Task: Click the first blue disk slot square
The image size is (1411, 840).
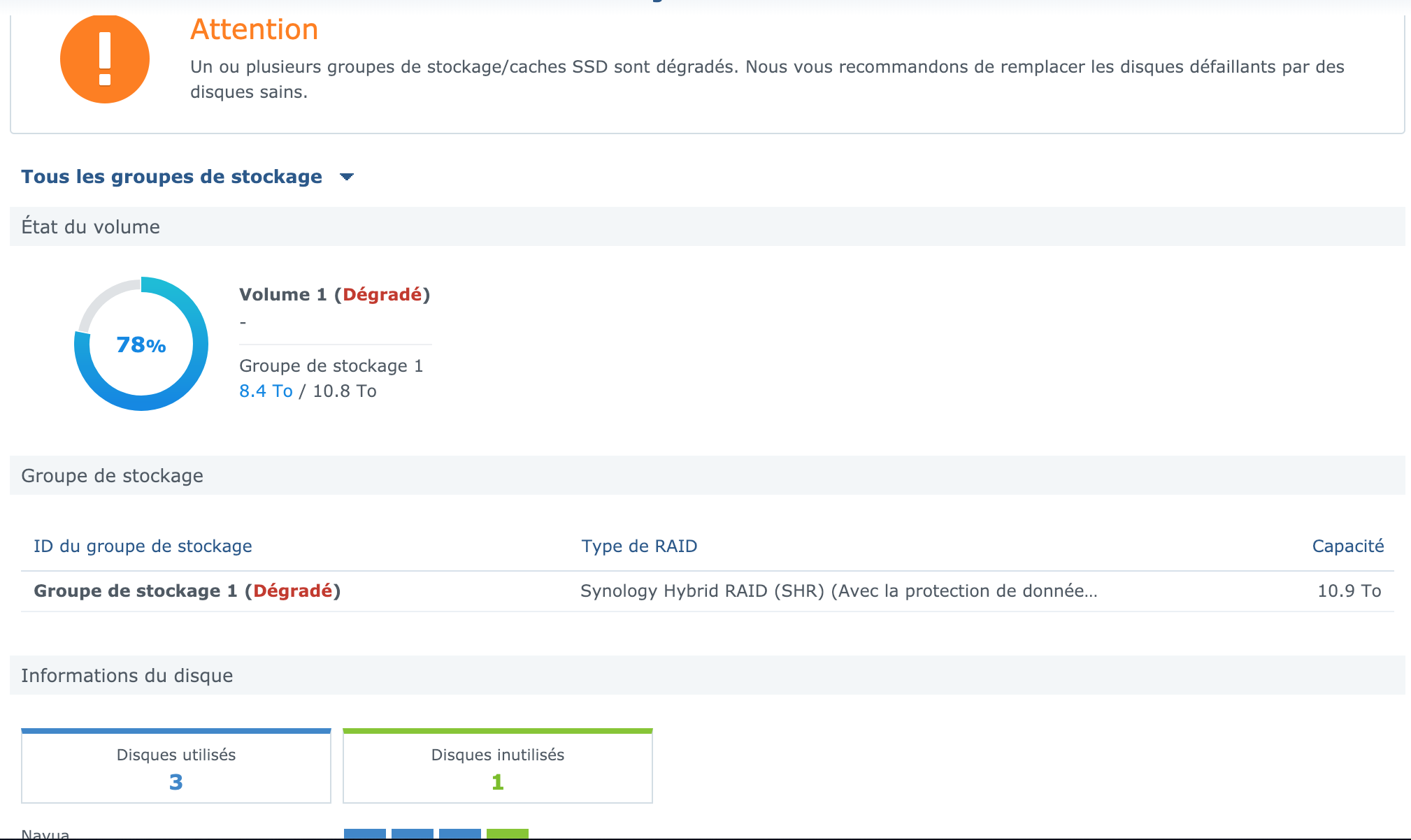Action: pyautogui.click(x=365, y=834)
